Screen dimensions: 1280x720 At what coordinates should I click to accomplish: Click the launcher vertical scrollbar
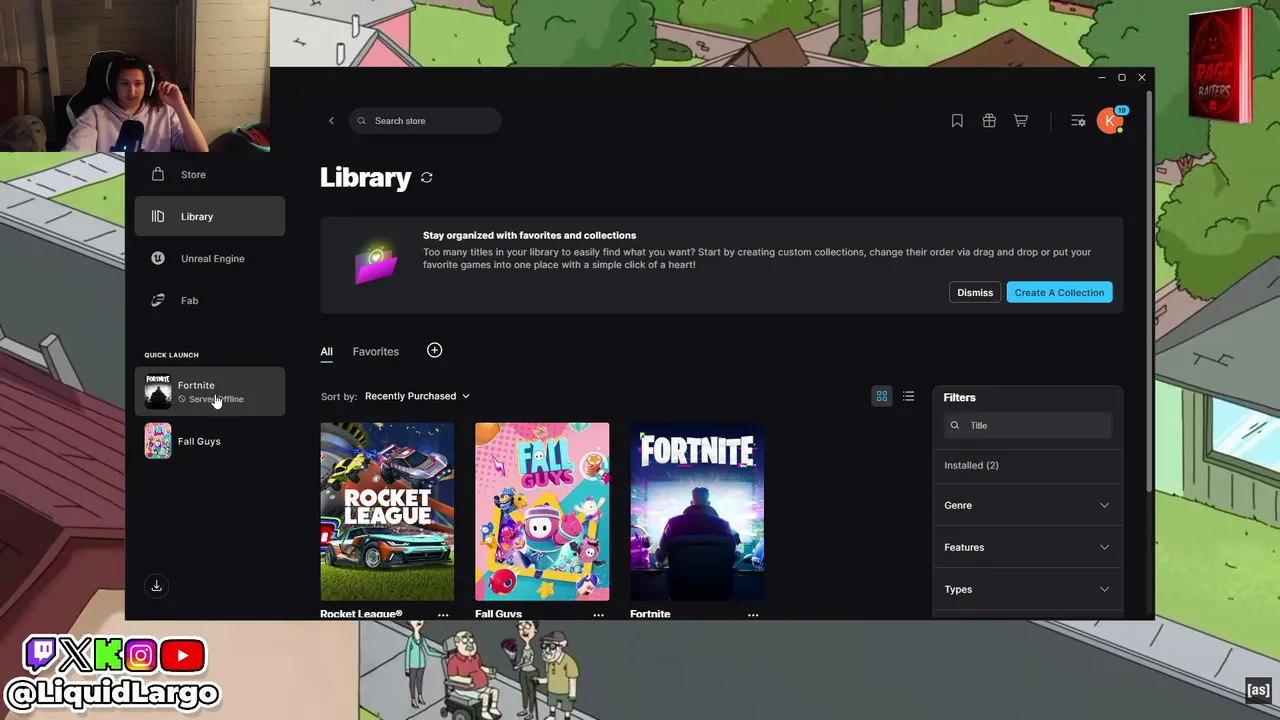1150,290
